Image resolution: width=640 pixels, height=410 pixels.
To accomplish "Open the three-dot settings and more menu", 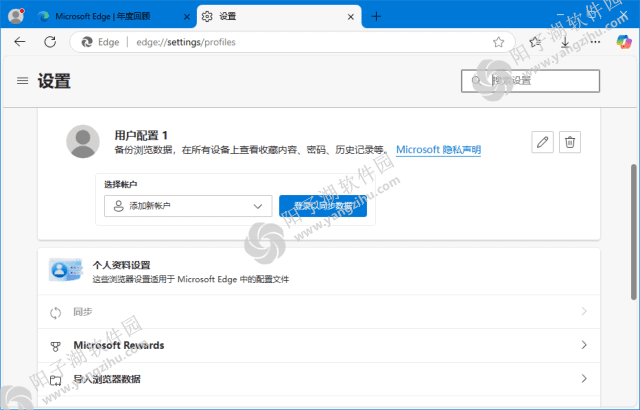I will click(595, 42).
